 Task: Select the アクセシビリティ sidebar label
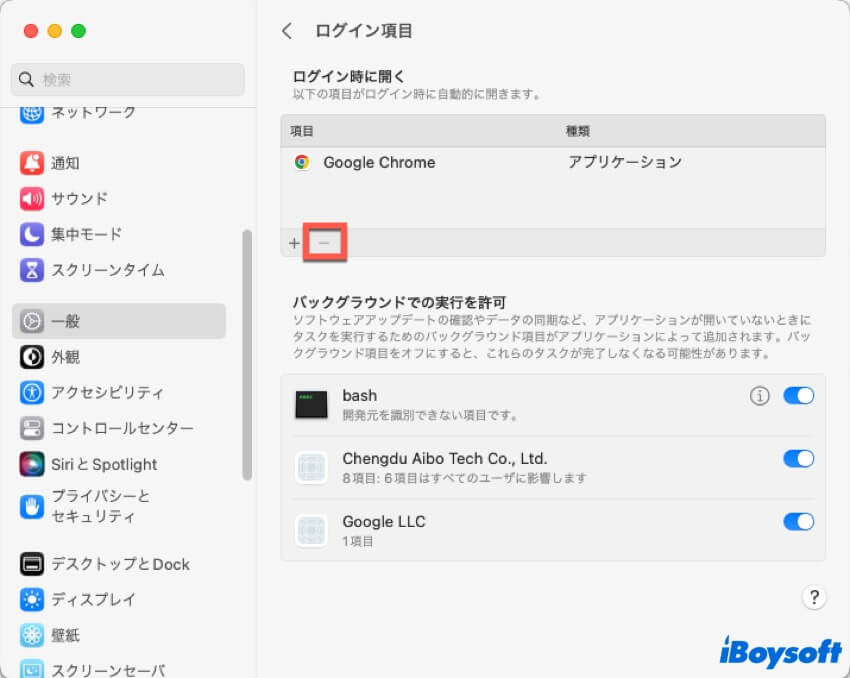[107, 392]
